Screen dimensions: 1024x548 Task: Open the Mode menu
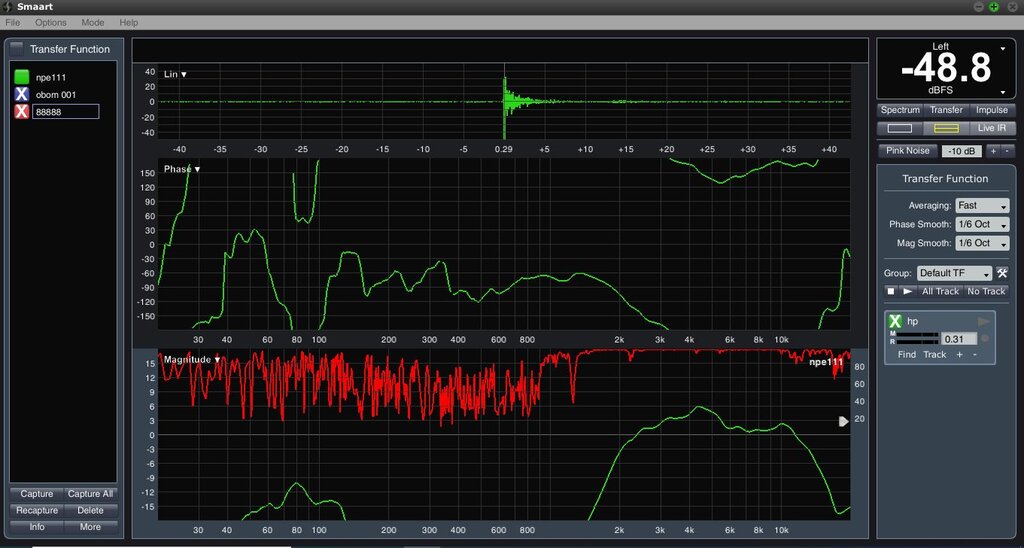[93, 22]
